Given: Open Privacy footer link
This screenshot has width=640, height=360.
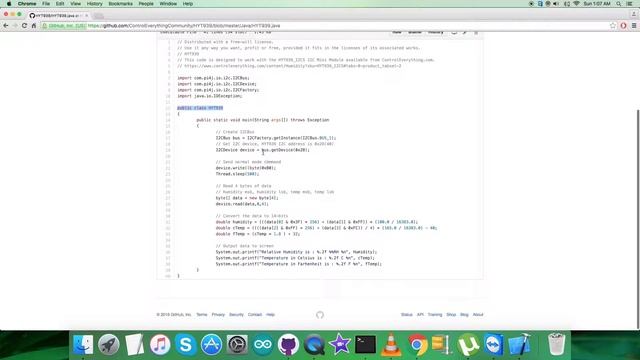Looking at the screenshot, I should (x=218, y=315).
